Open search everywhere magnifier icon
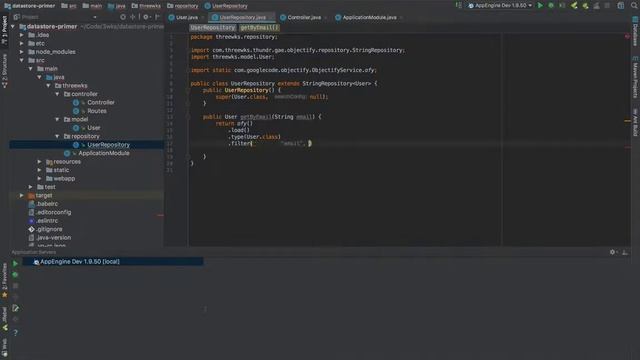 click(634, 6)
